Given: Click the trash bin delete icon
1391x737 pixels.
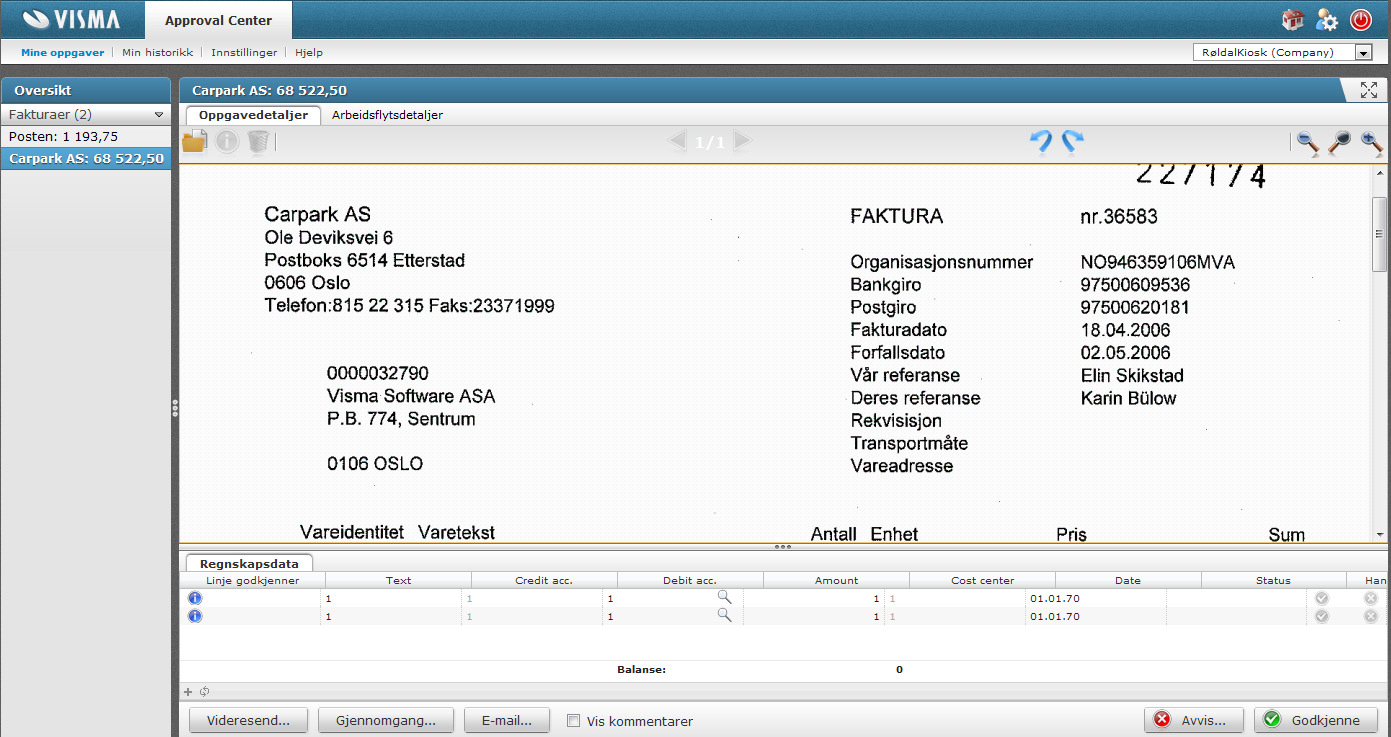Looking at the screenshot, I should tap(258, 143).
